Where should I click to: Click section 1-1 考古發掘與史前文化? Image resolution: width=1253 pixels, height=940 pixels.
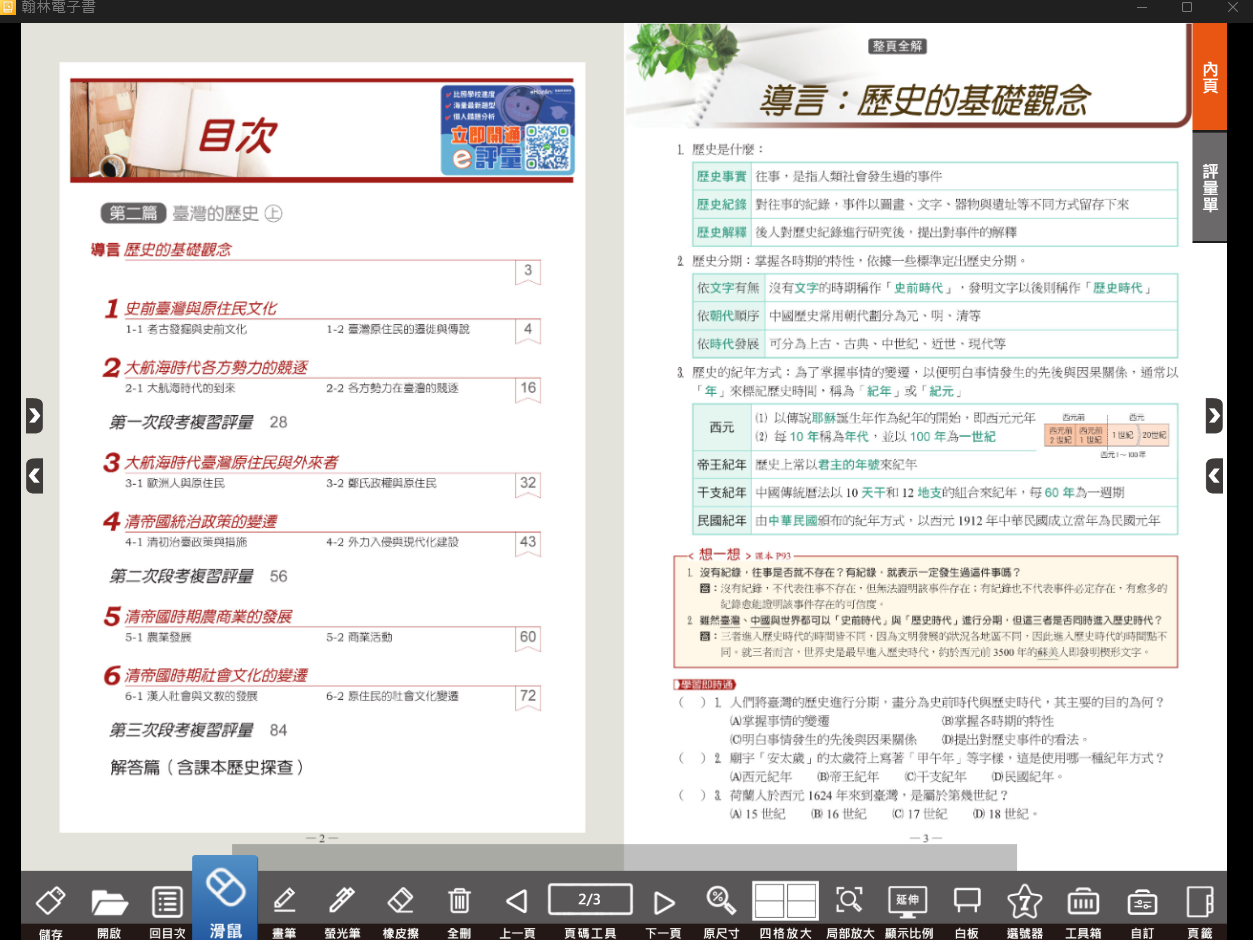(x=186, y=329)
